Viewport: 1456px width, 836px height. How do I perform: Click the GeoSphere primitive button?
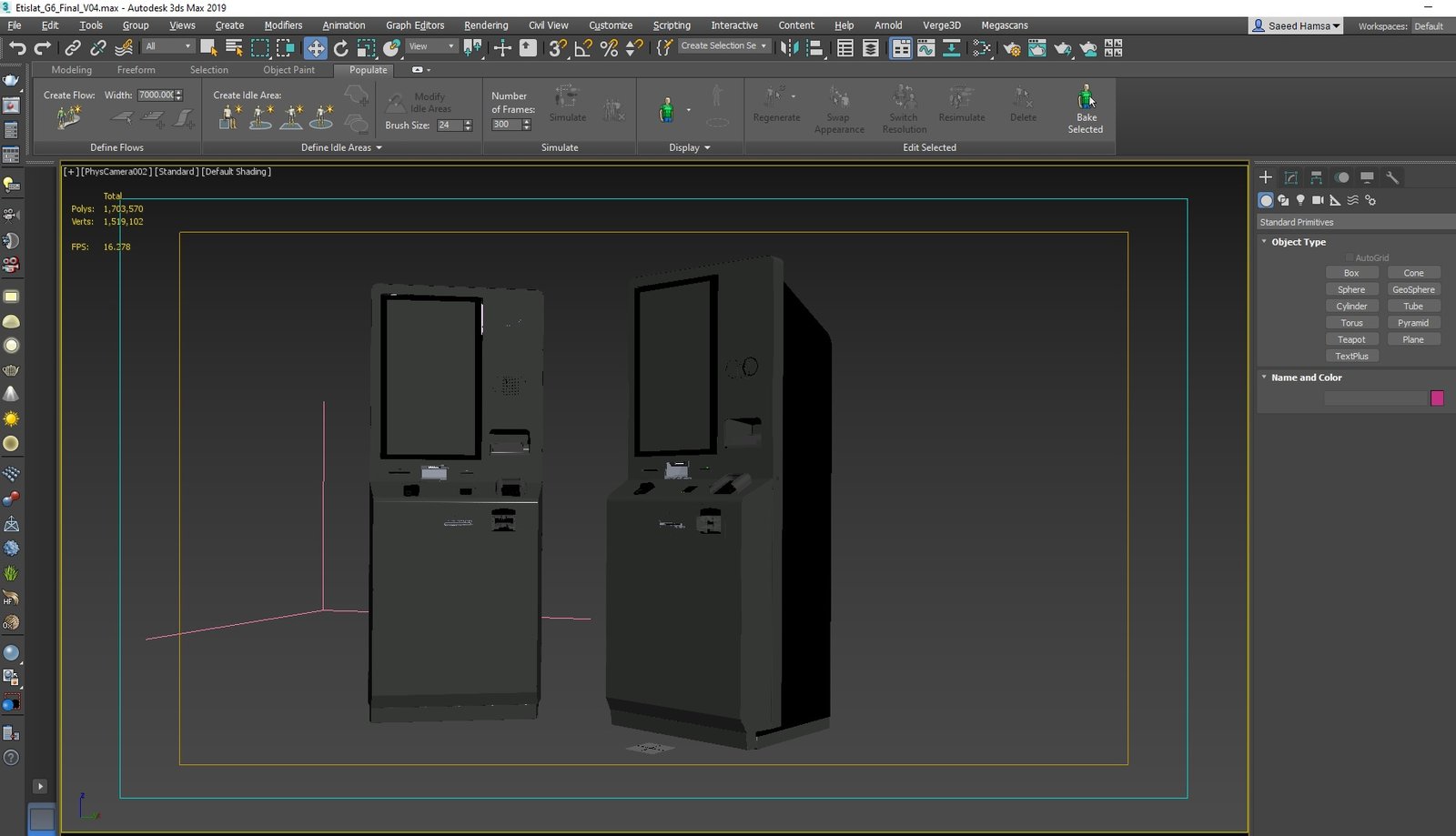[1413, 289]
